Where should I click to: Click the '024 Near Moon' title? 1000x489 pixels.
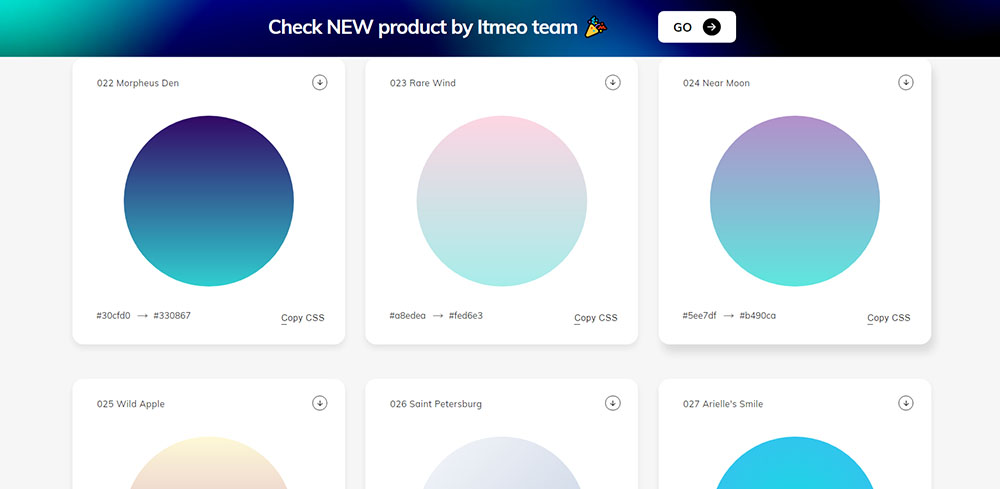click(x=716, y=83)
